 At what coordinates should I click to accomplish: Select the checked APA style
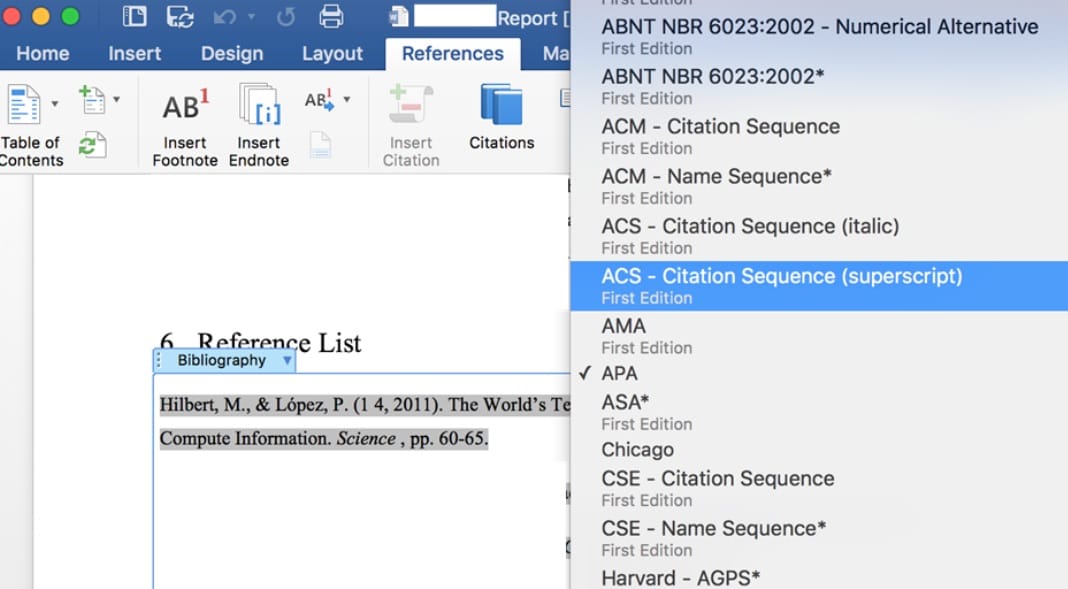pyautogui.click(x=819, y=373)
